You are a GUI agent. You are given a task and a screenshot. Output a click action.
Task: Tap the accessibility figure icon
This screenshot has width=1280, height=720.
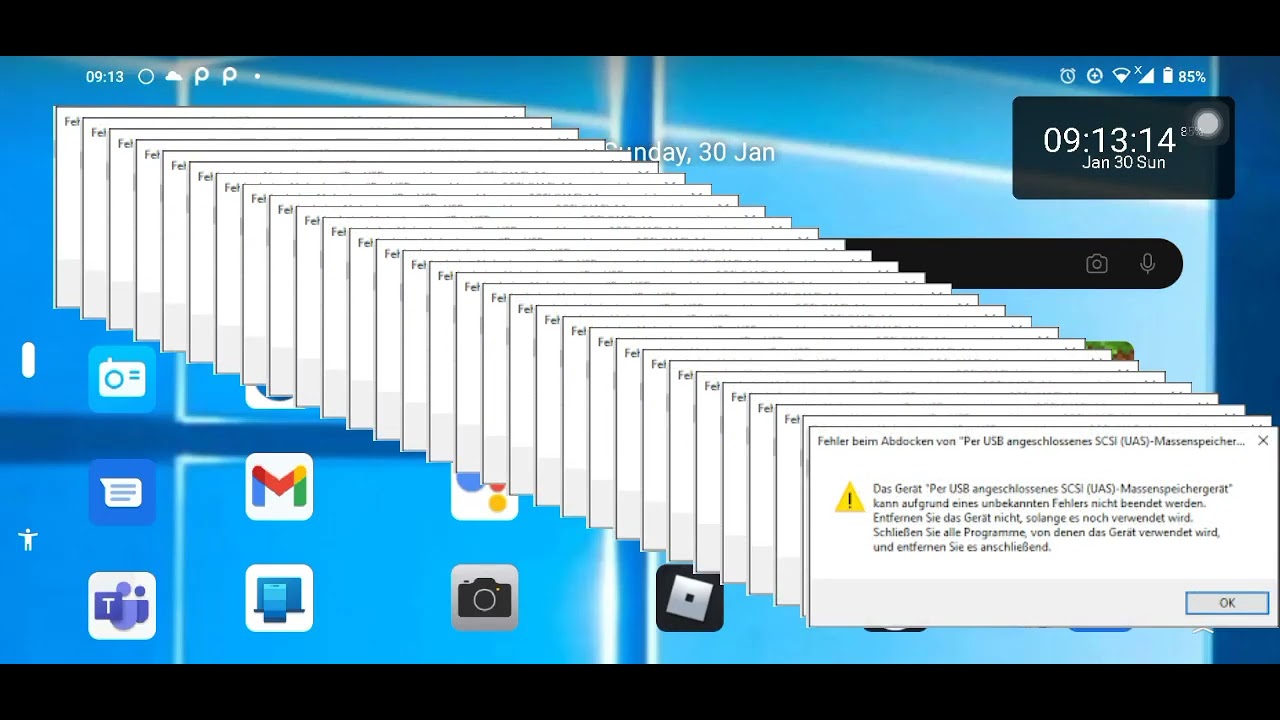pyautogui.click(x=28, y=540)
